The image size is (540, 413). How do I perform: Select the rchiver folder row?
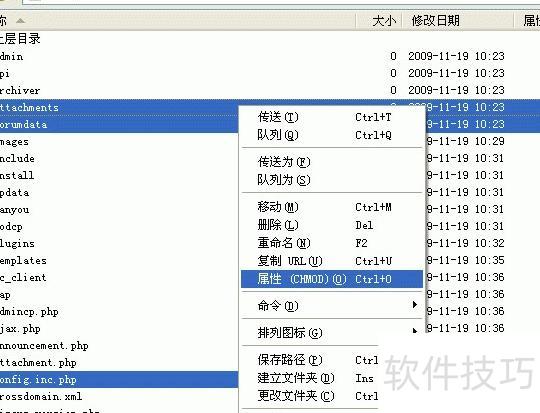pyautogui.click(x=270, y=90)
